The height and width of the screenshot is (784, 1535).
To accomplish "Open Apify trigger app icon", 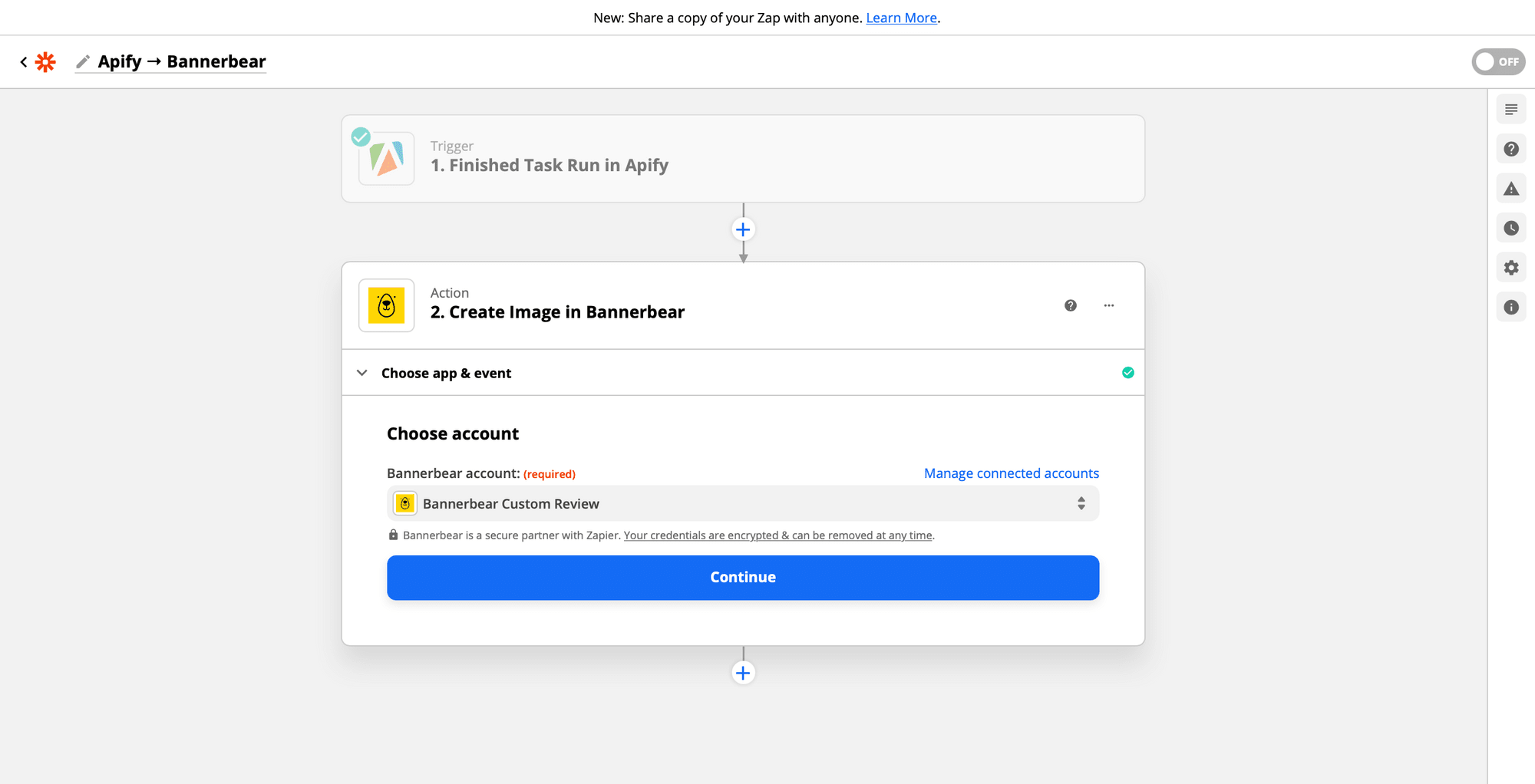I will (x=387, y=158).
